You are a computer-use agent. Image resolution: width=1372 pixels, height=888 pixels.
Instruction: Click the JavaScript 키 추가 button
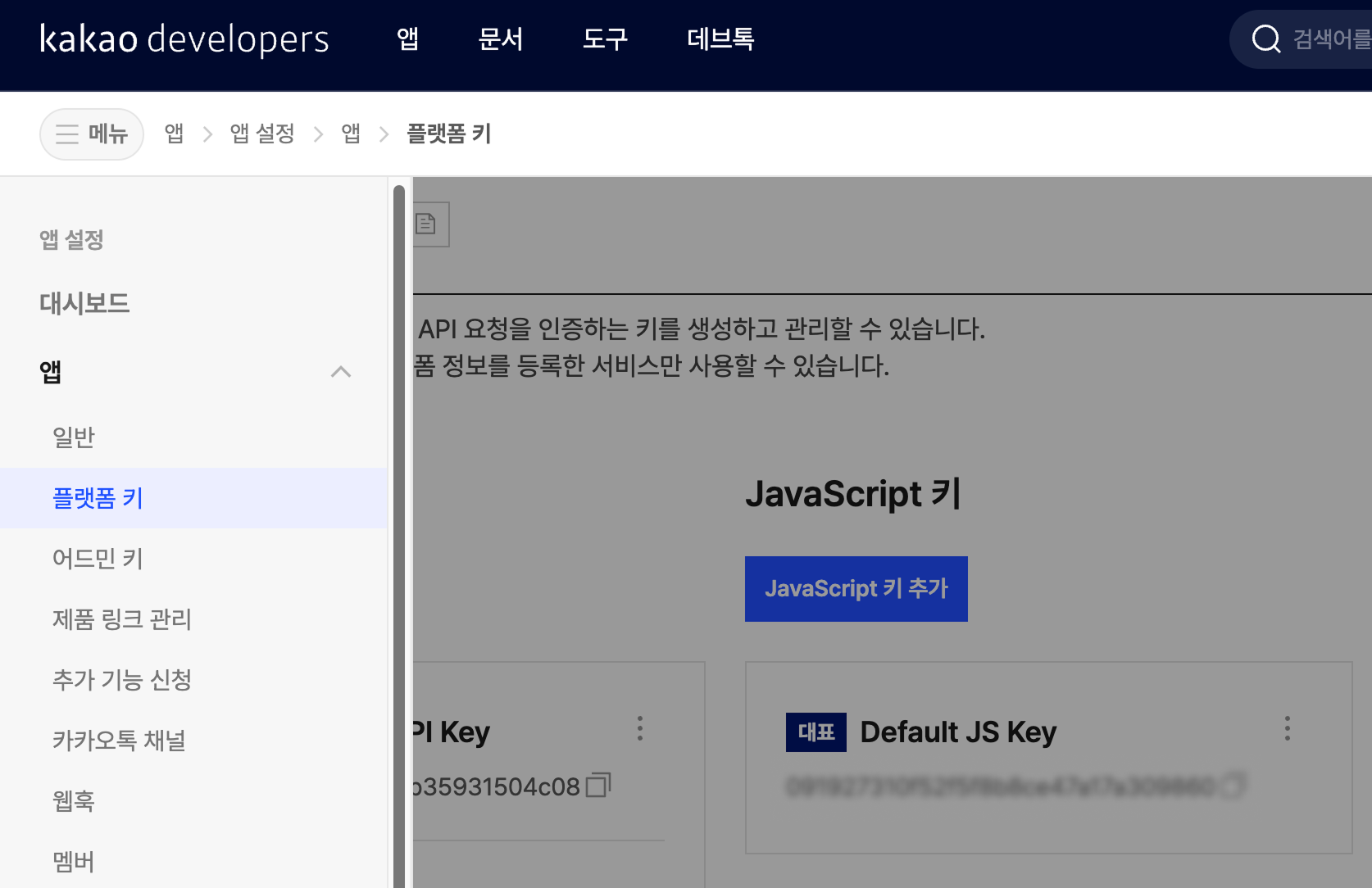[856, 589]
